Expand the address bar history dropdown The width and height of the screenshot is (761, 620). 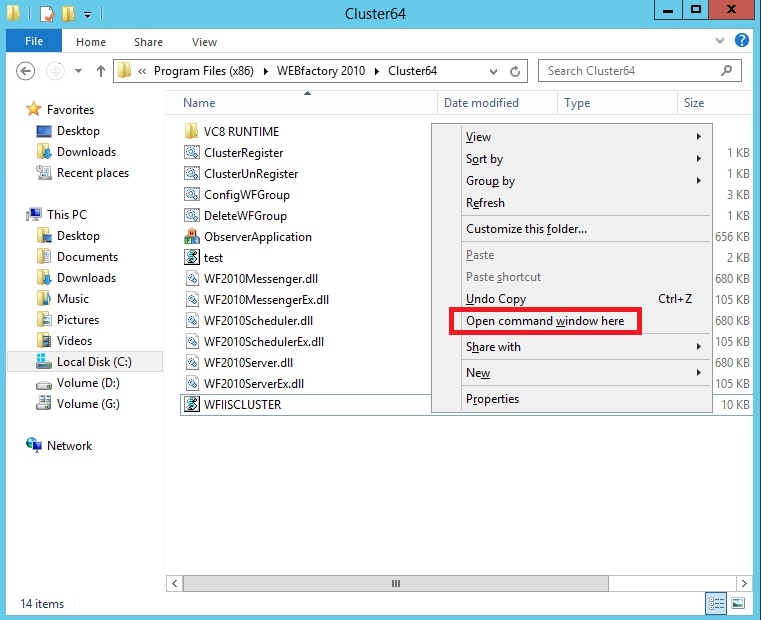(x=493, y=71)
